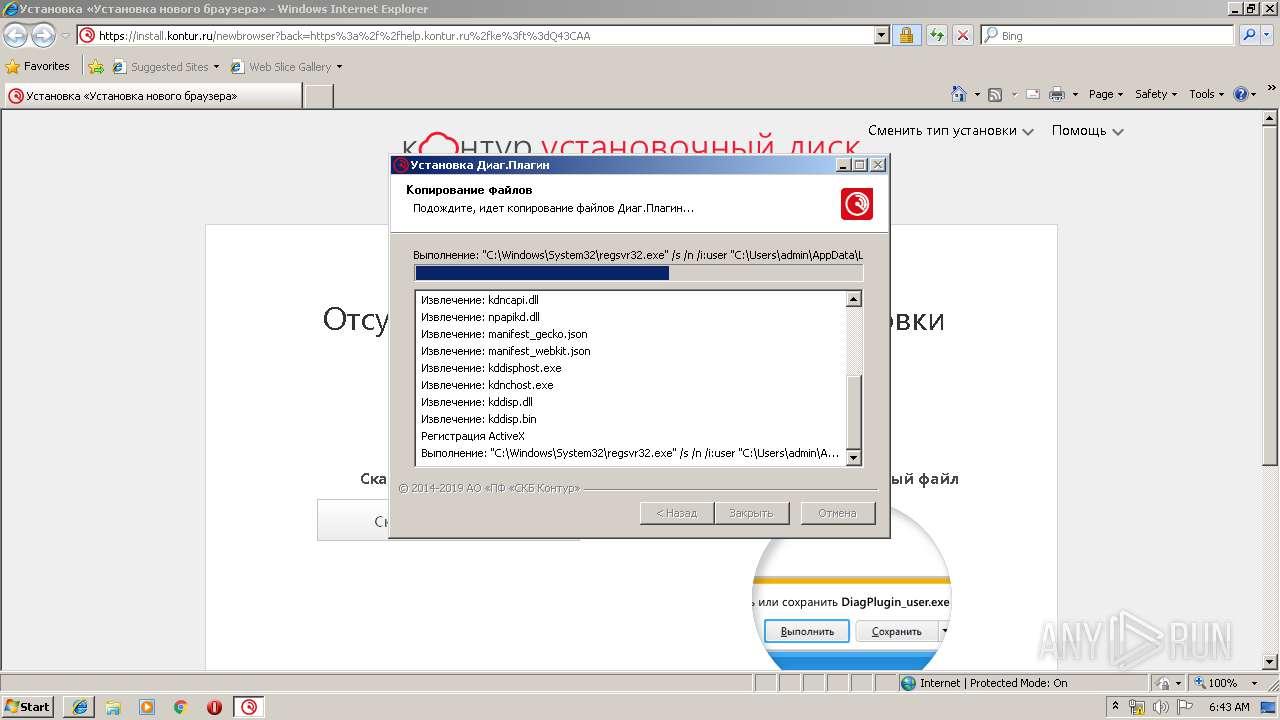Click the Bing search magnifier button
Screen dimensions: 1280x720
coord(1248,36)
